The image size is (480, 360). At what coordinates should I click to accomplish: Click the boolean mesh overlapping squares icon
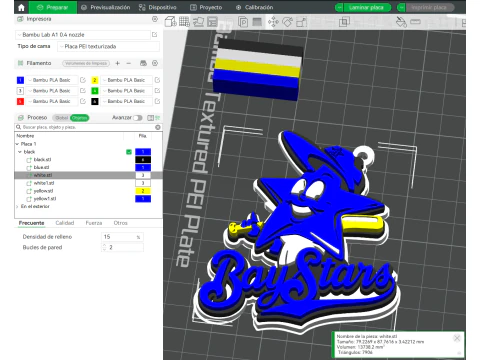pos(344,22)
